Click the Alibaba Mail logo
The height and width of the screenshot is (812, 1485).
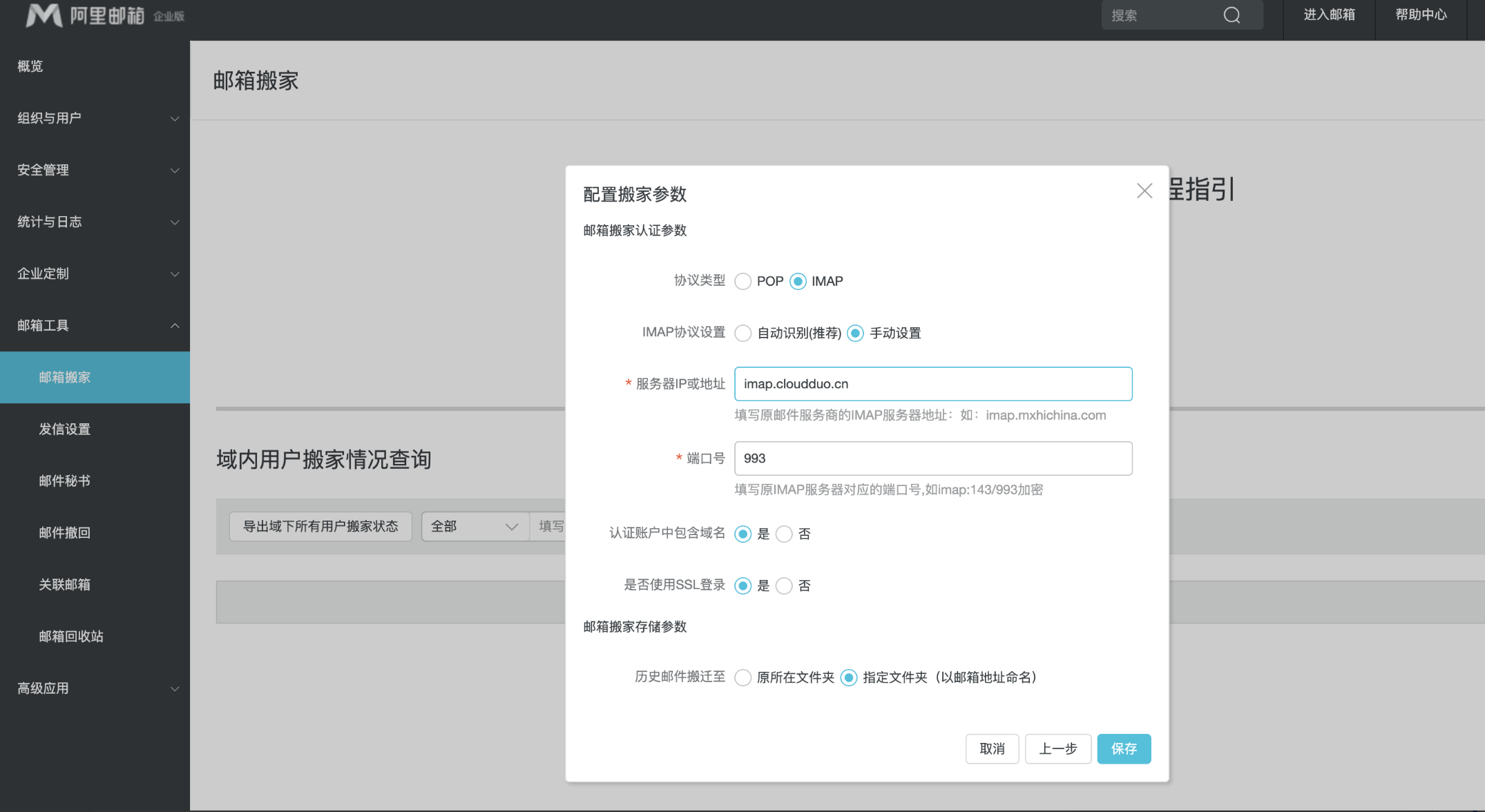105,15
